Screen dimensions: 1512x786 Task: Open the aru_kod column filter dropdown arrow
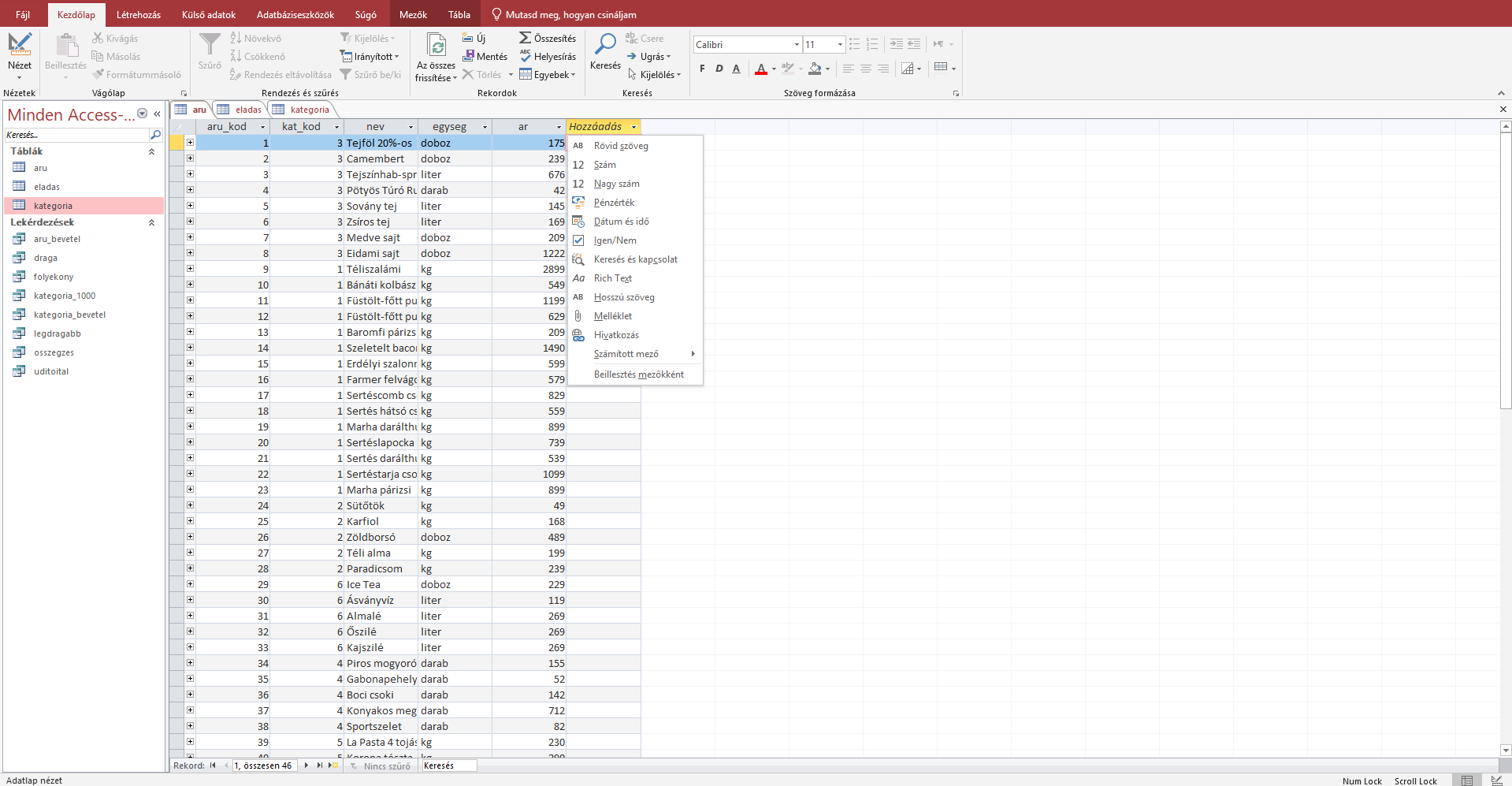262,127
